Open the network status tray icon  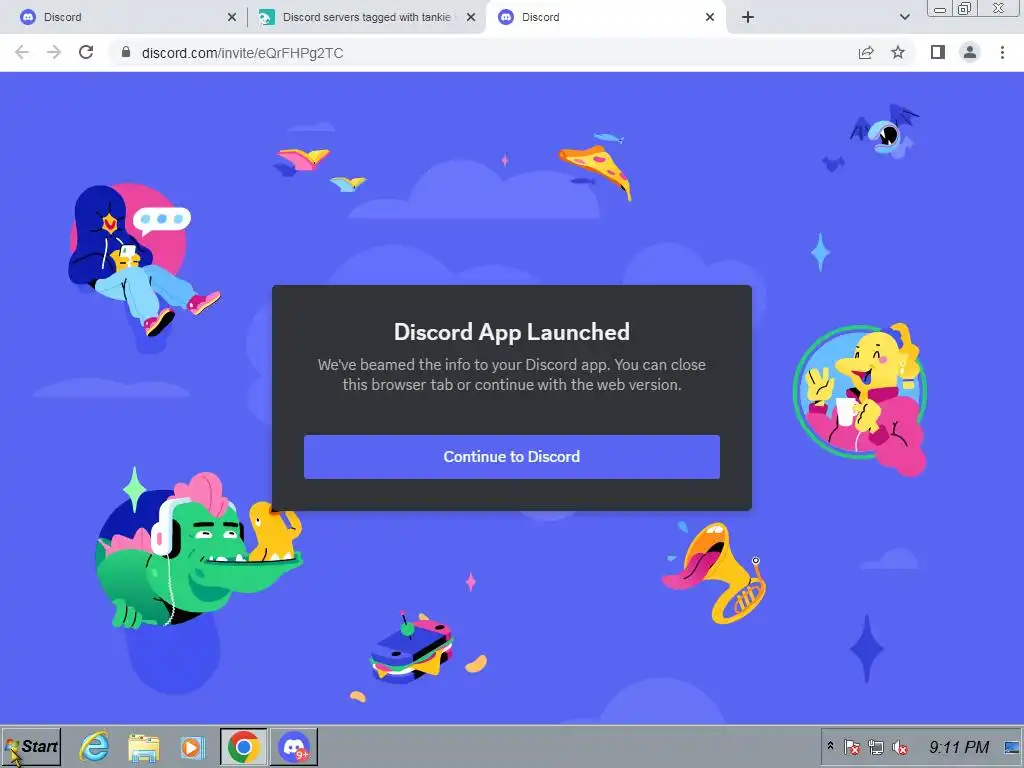tap(876, 746)
